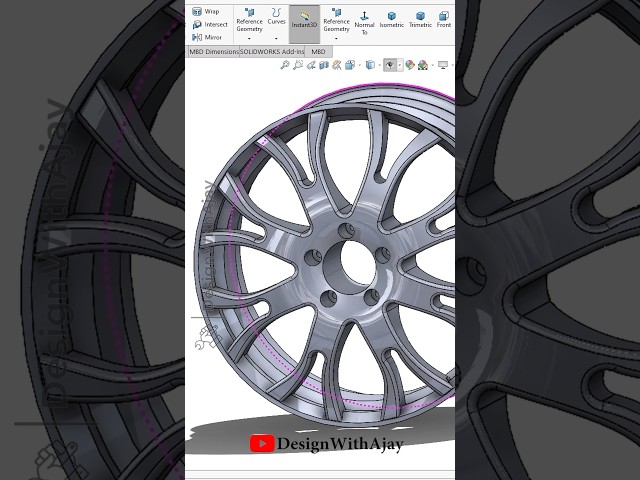Switch to the Front view
This screenshot has width=640, height=480.
click(444, 20)
